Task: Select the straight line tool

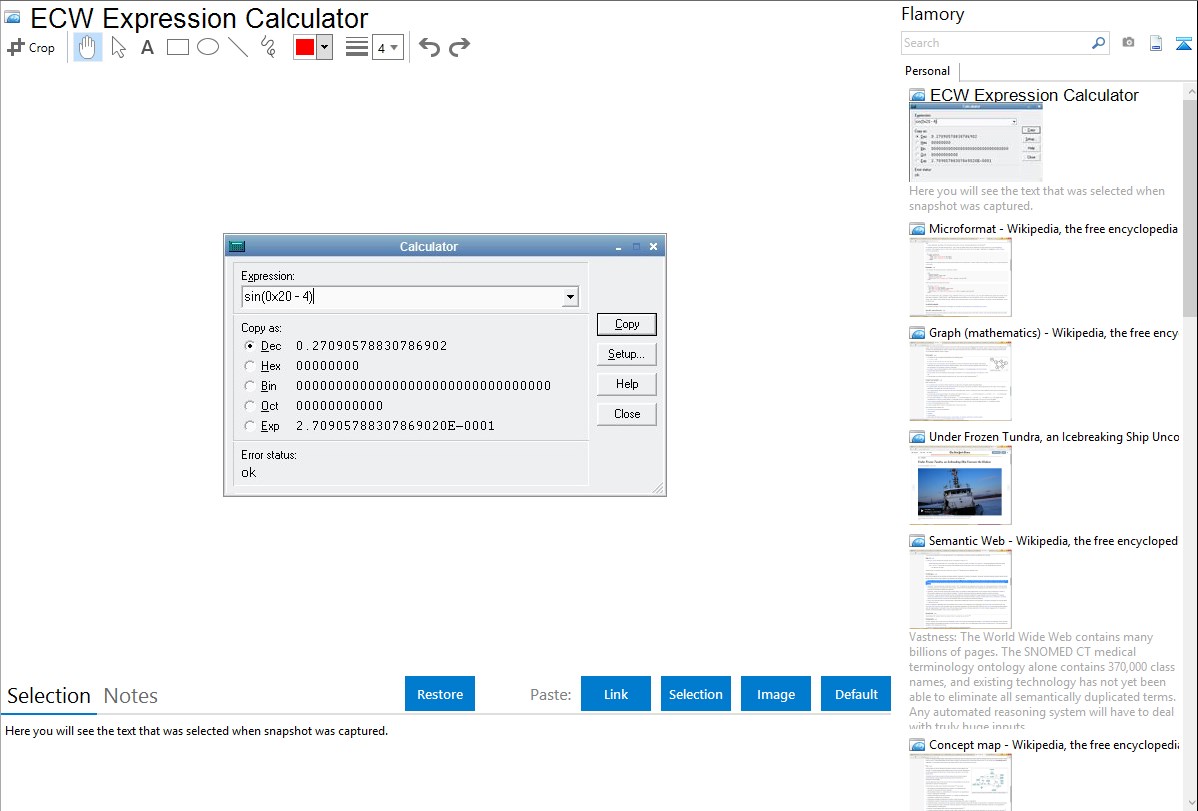Action: pyautogui.click(x=238, y=47)
